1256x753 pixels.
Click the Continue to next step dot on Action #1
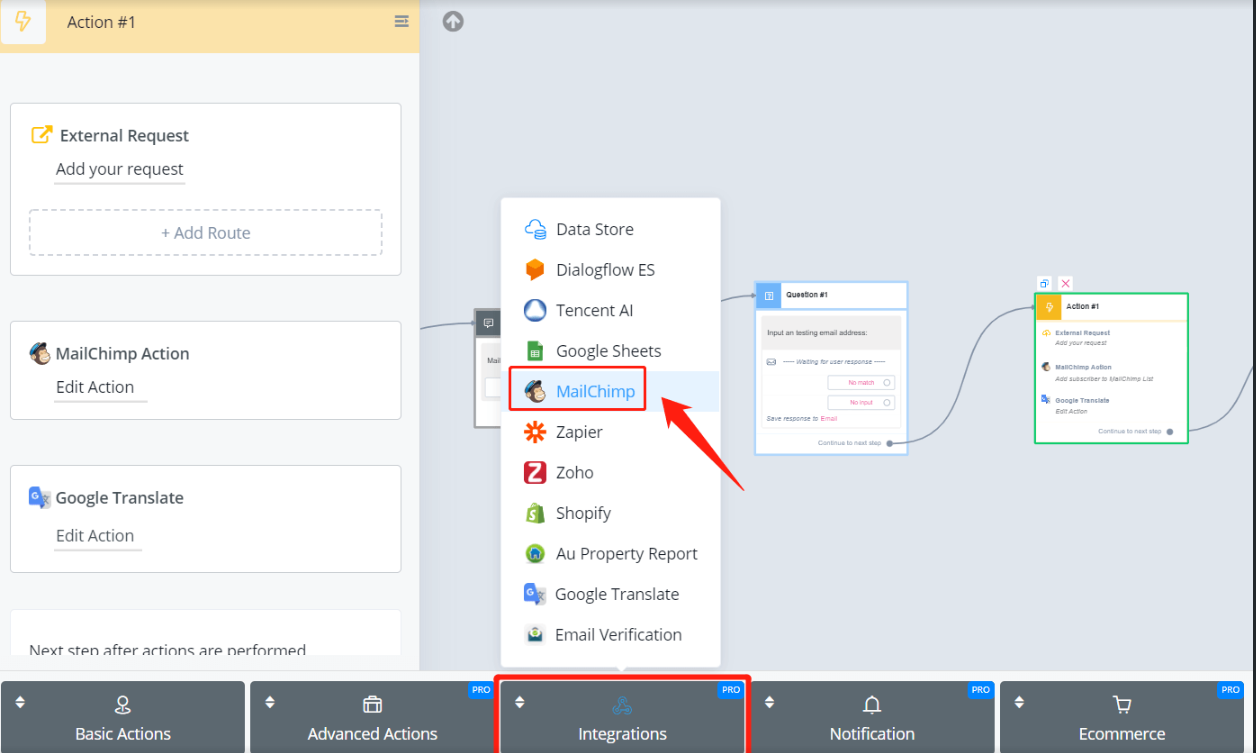tap(1169, 431)
